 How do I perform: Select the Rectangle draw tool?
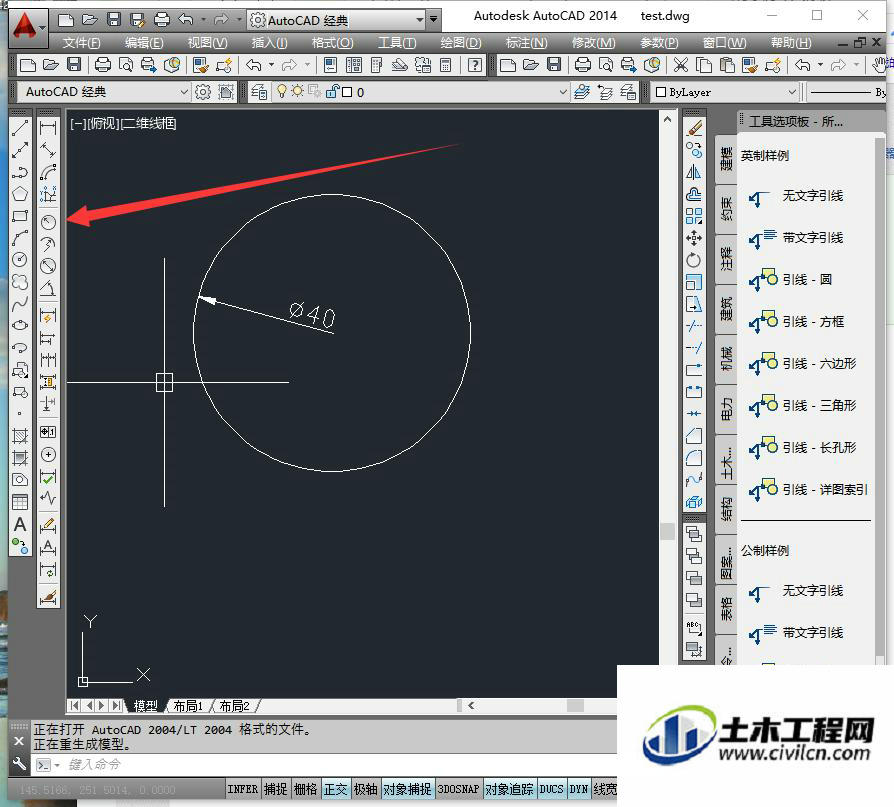[x=20, y=216]
